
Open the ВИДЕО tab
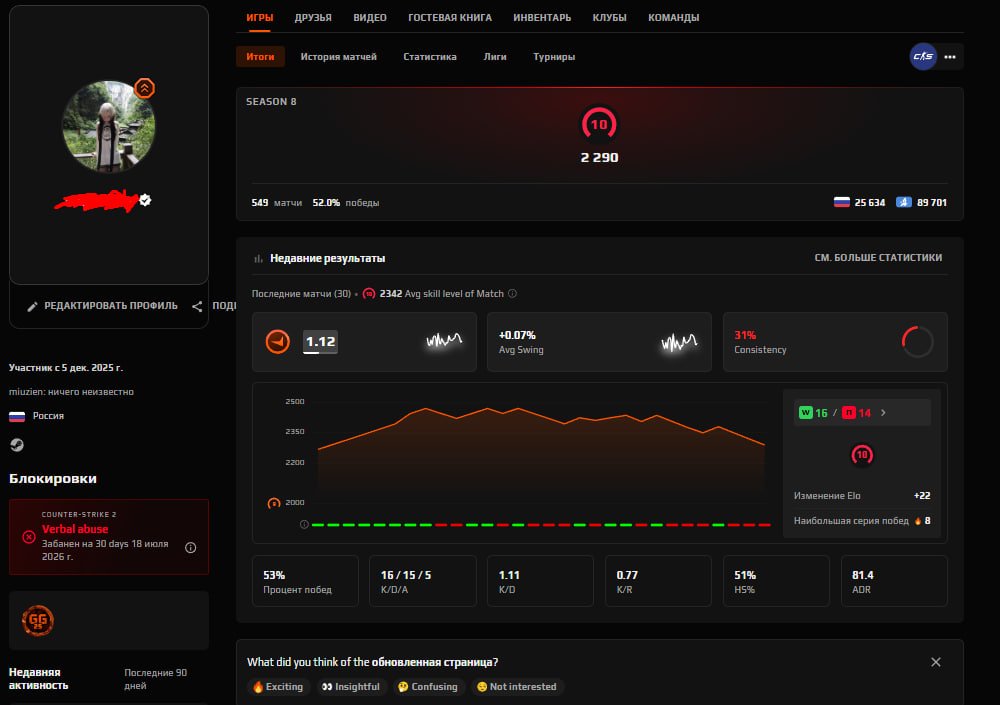tap(370, 17)
